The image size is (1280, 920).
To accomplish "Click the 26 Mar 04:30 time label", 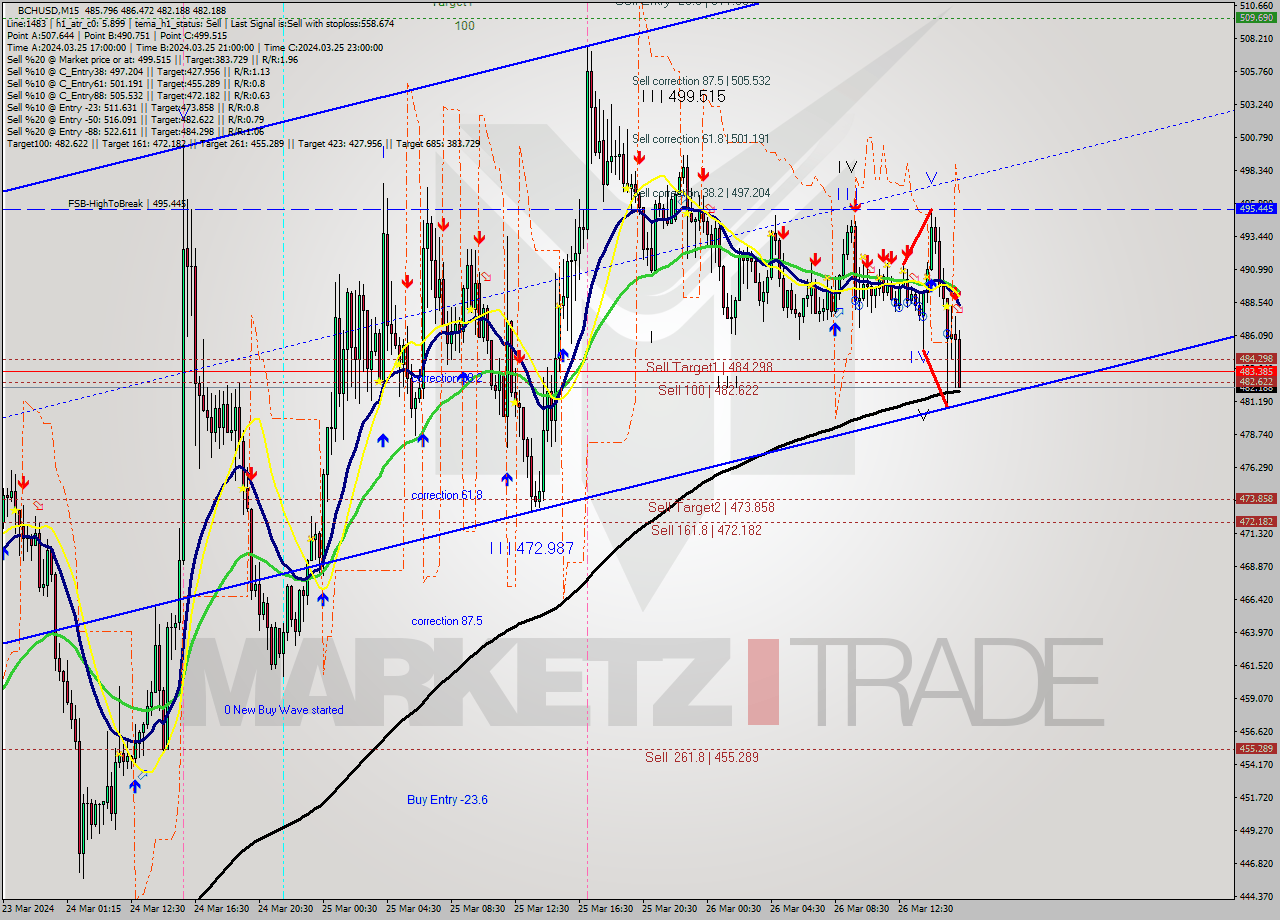I will [796, 910].
